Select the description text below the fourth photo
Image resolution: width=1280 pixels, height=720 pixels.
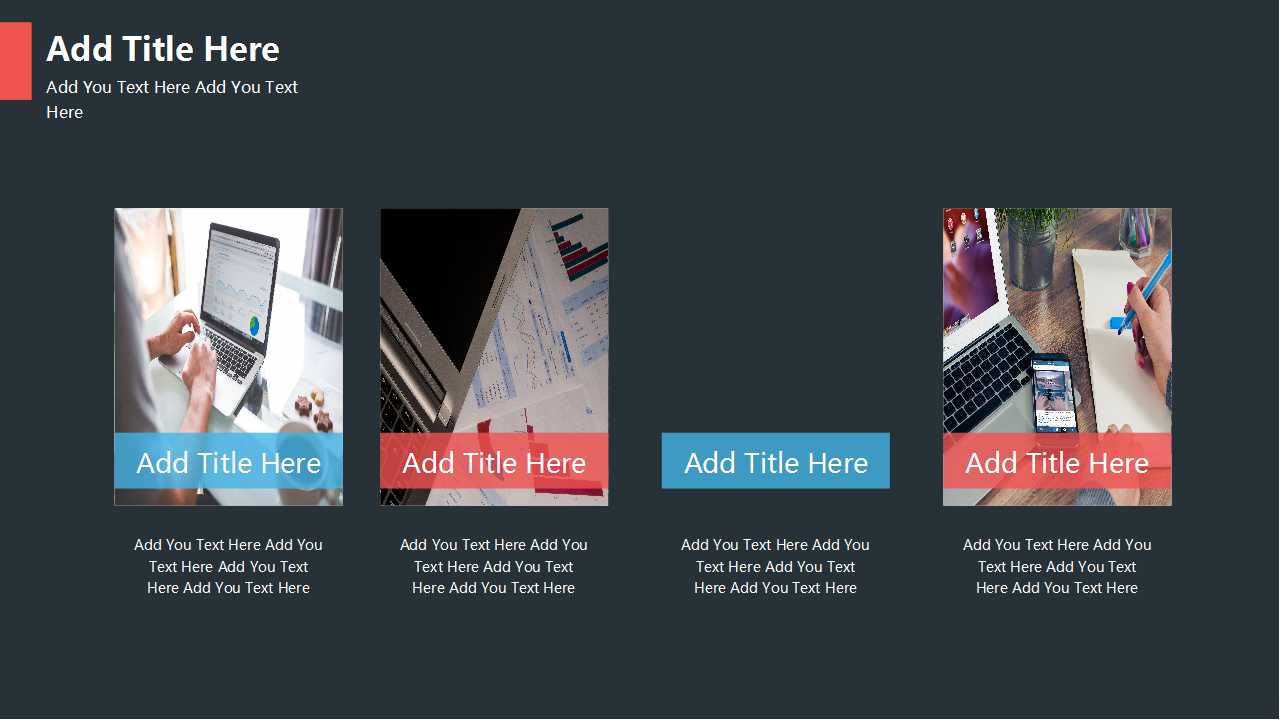pos(1057,566)
